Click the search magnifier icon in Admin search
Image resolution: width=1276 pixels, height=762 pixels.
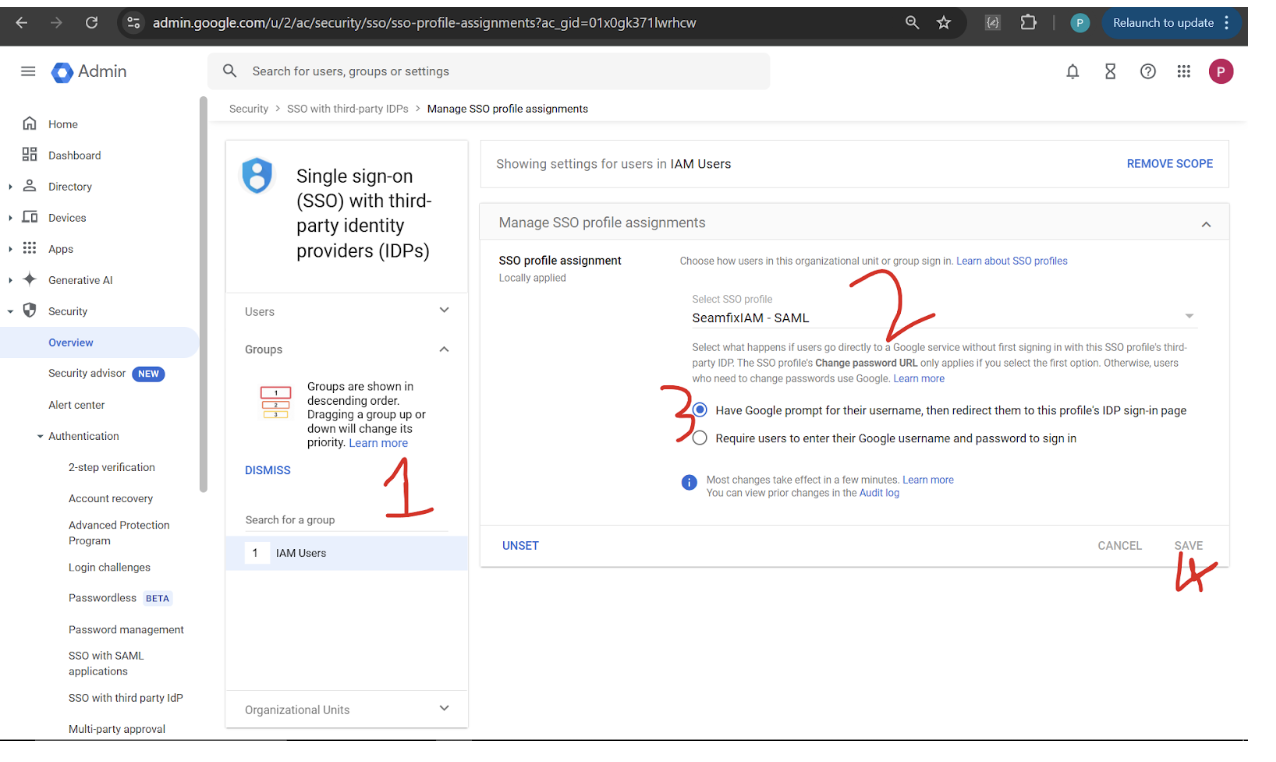[x=230, y=71]
